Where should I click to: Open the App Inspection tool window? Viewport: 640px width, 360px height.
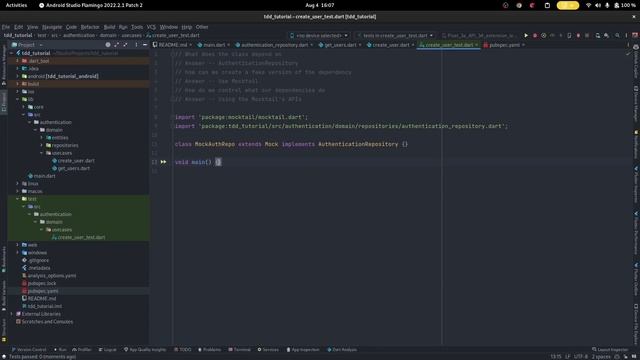(303, 350)
